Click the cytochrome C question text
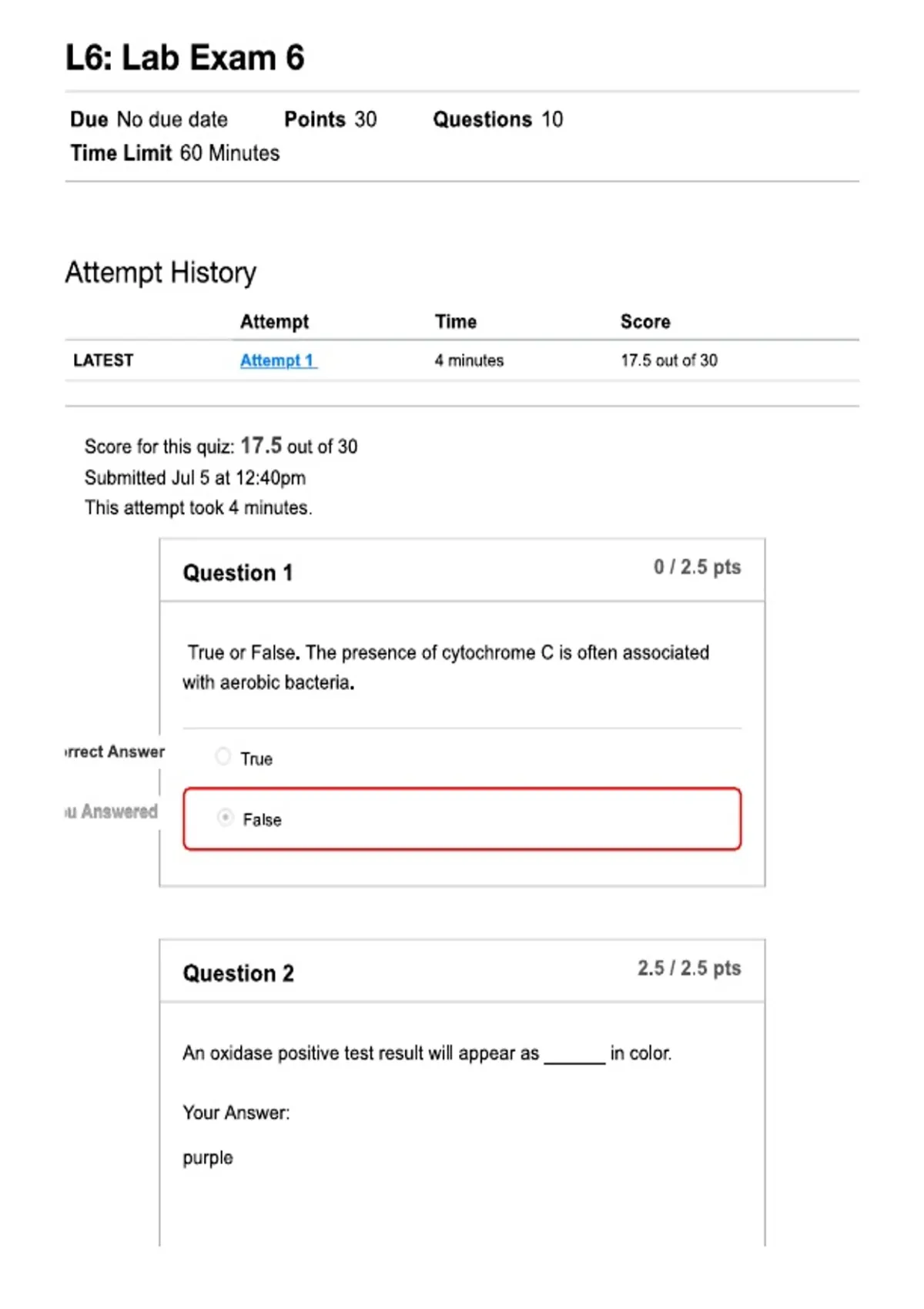 (x=446, y=668)
